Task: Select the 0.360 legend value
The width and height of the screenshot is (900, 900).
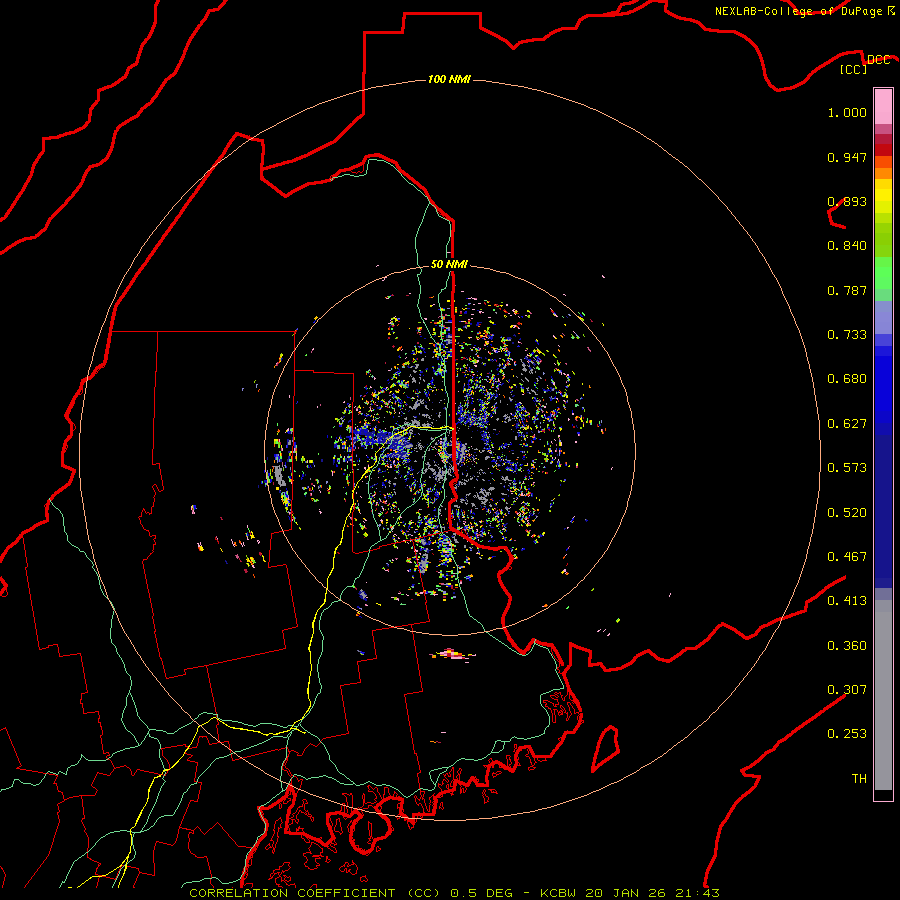Action: 847,646
